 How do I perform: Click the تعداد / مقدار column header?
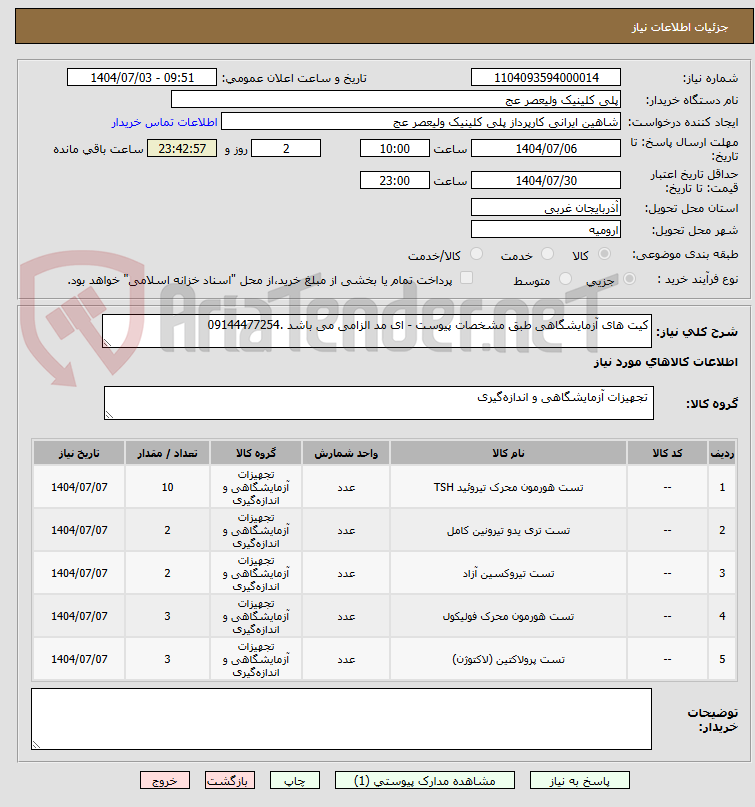(x=167, y=453)
